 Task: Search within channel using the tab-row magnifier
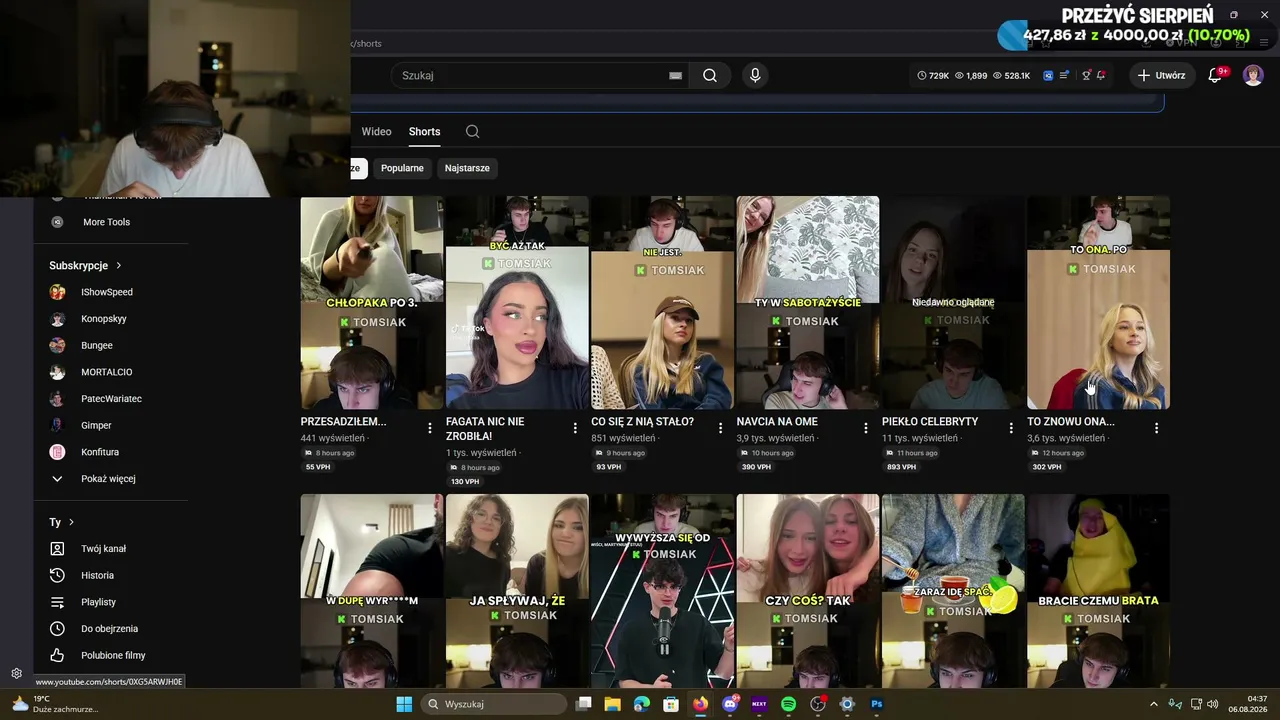coord(473,131)
